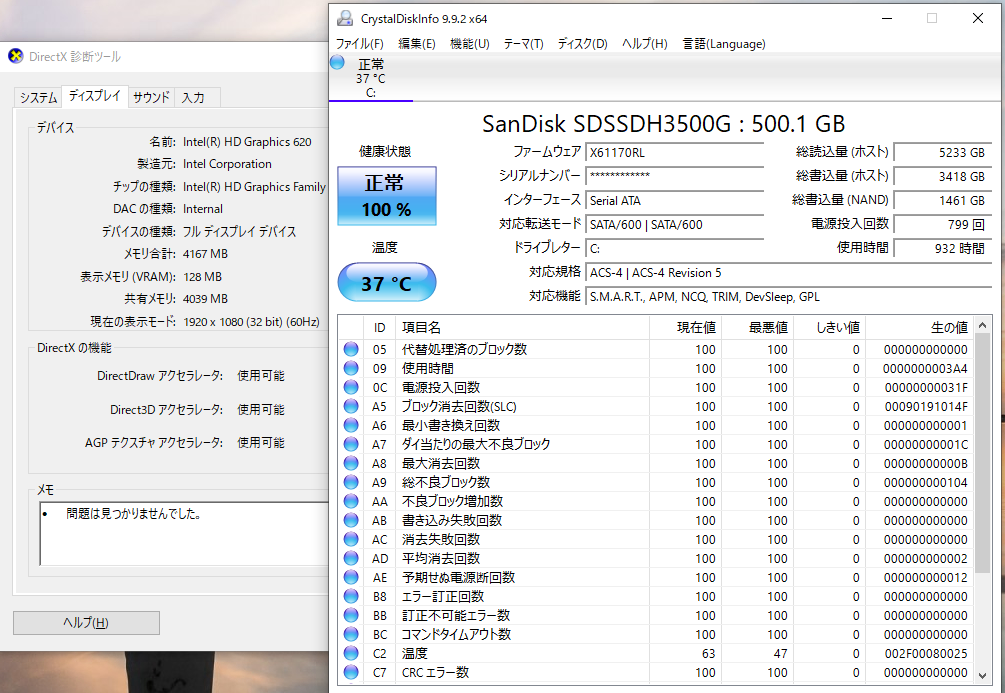
Task: Click the 総読込量 (ホスト) value 5233 GB
Action: [942, 153]
